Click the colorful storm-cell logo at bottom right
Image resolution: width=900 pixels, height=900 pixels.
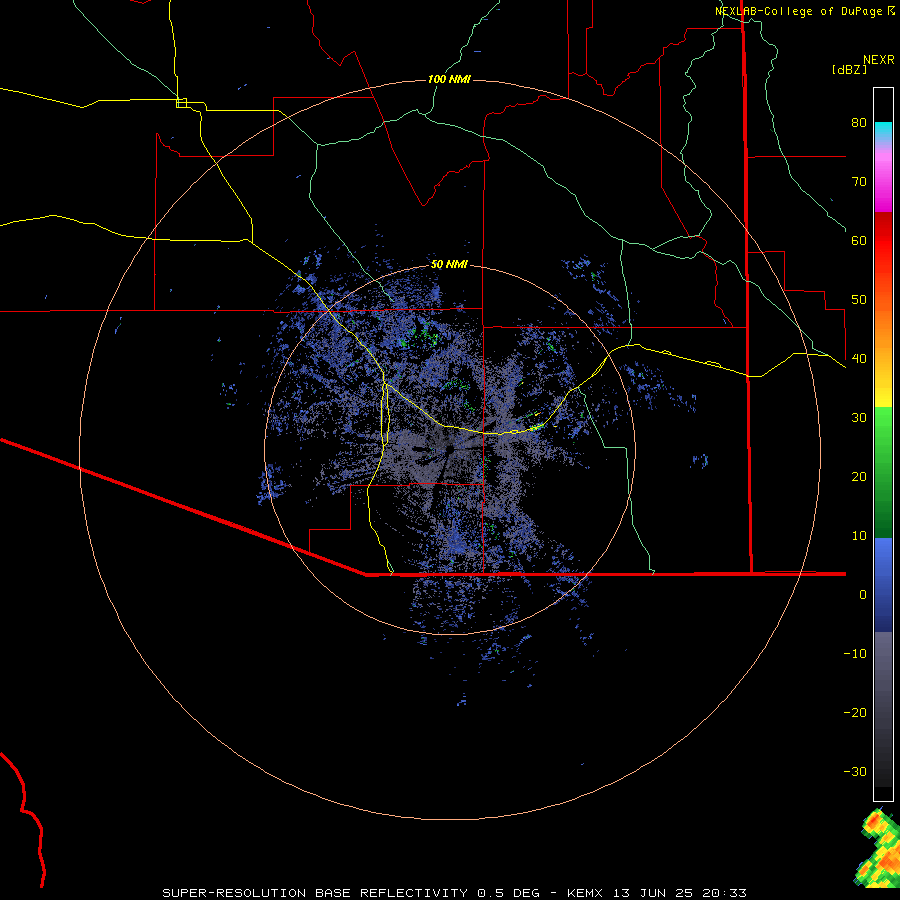[878, 847]
